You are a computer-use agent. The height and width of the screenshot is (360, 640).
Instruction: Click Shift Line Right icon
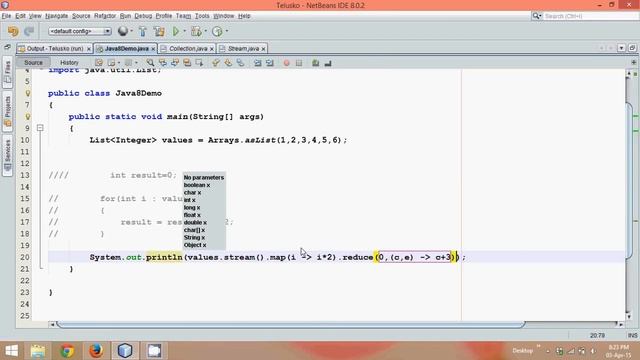click(270, 63)
